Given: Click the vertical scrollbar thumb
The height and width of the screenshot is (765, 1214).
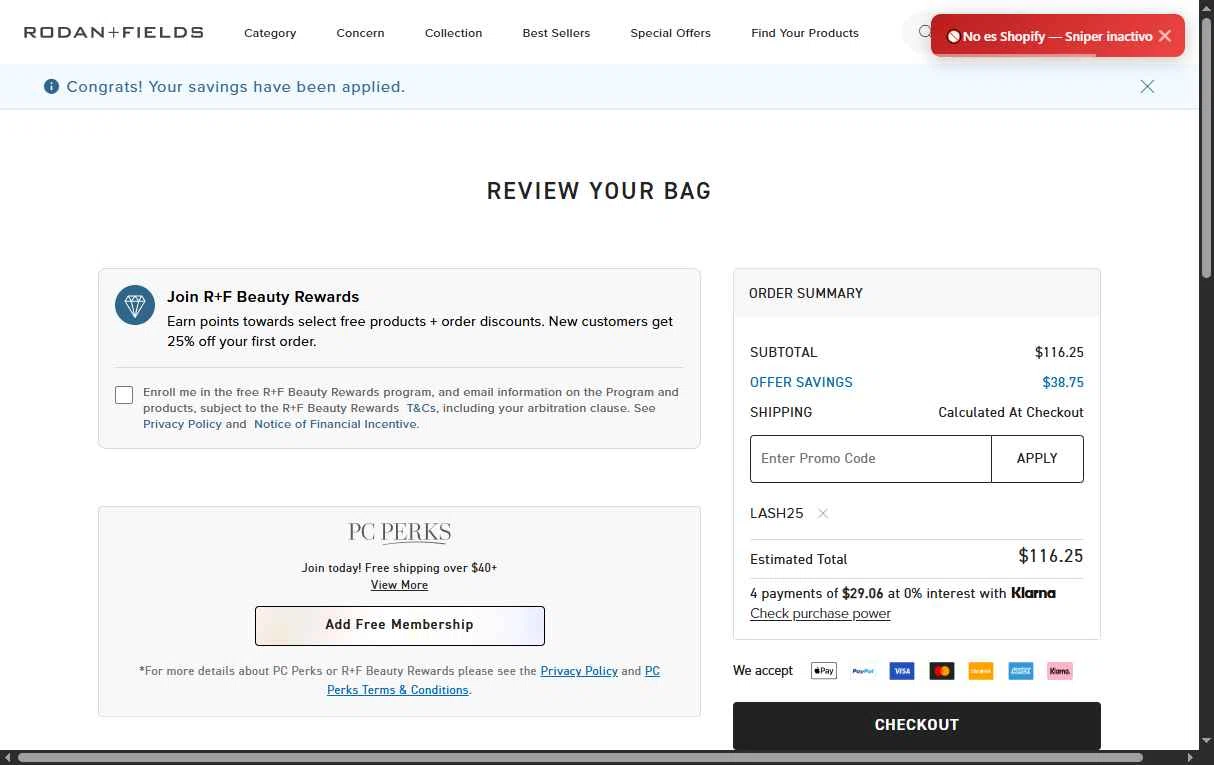Looking at the screenshot, I should pyautogui.click(x=1206, y=148).
